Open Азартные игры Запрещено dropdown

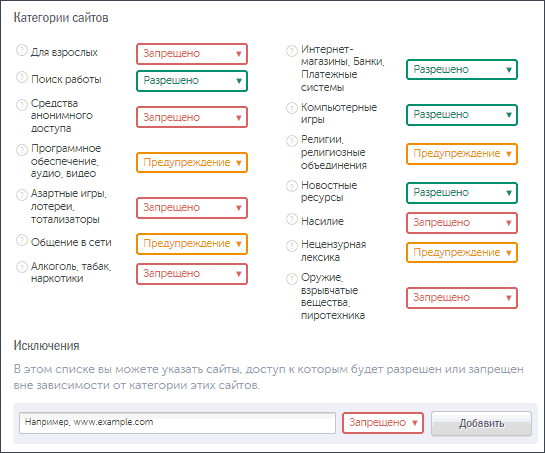(x=192, y=208)
